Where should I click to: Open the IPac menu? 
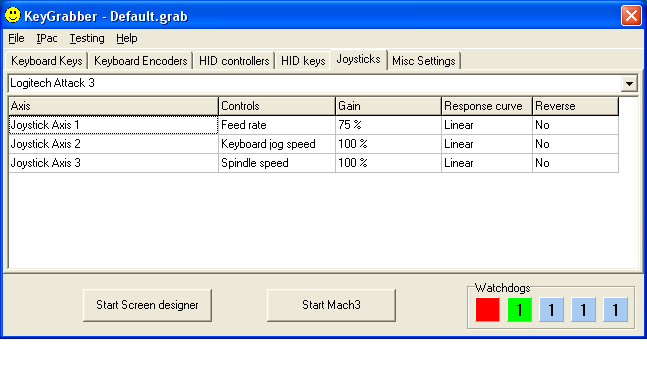pos(47,38)
